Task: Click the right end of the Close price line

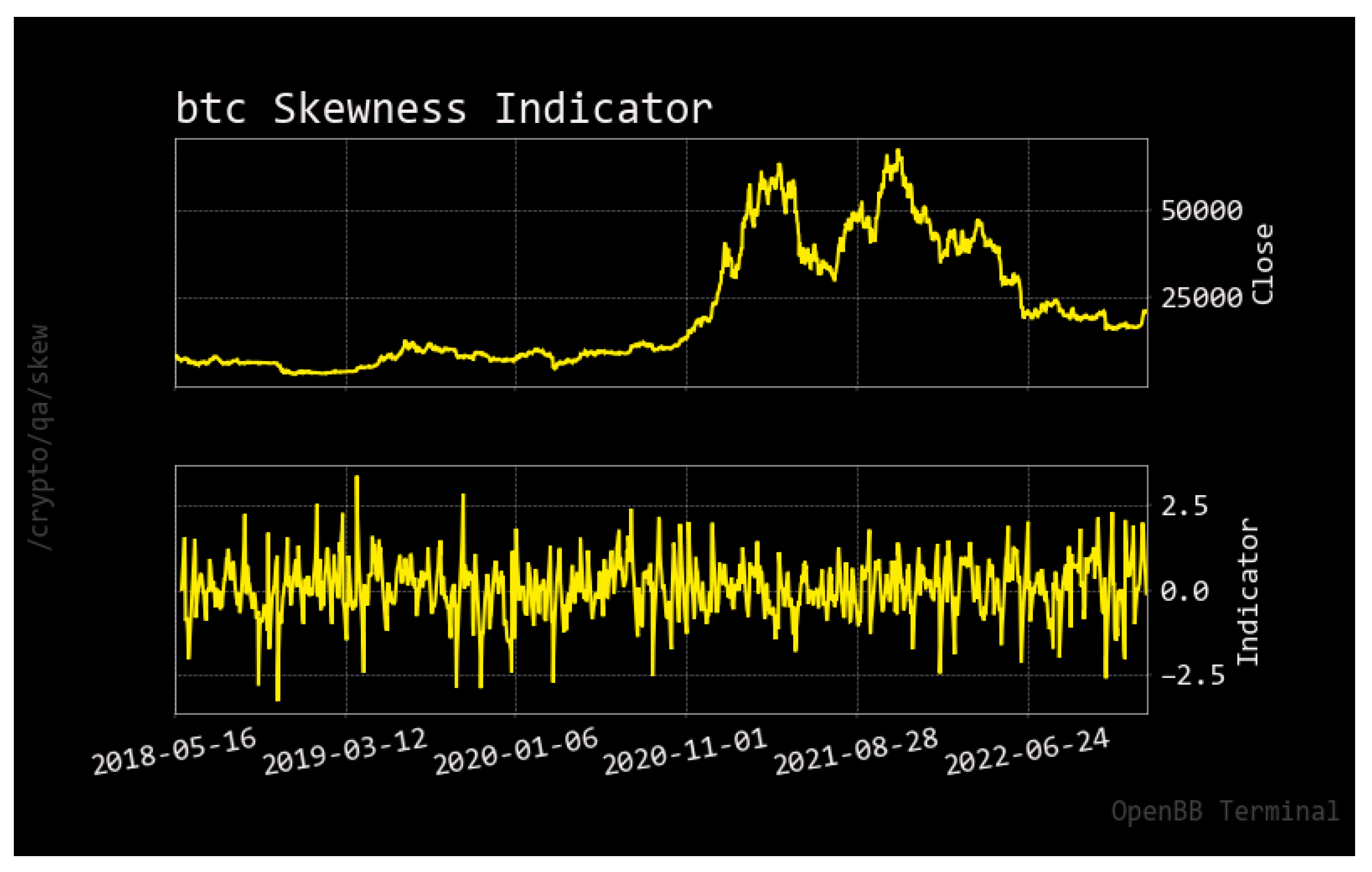Action: [x=1145, y=311]
